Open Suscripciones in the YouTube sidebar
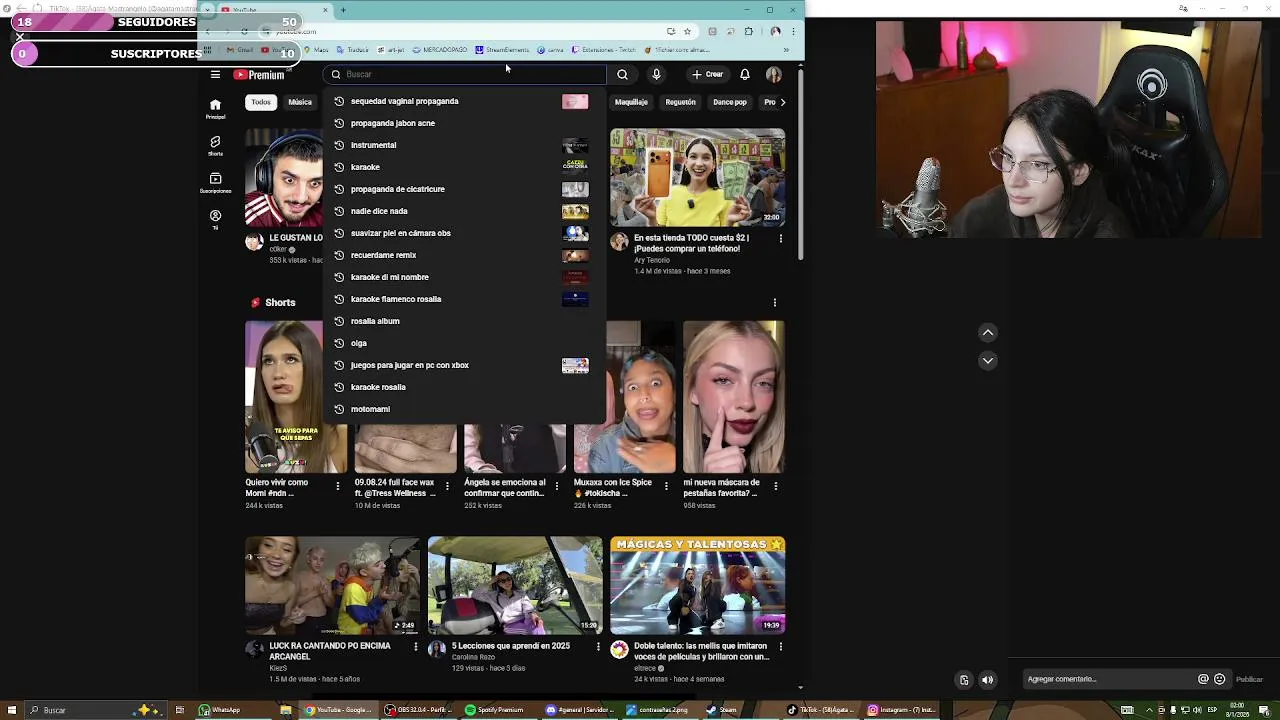Screen dimensions: 1280x720 [x=215, y=183]
